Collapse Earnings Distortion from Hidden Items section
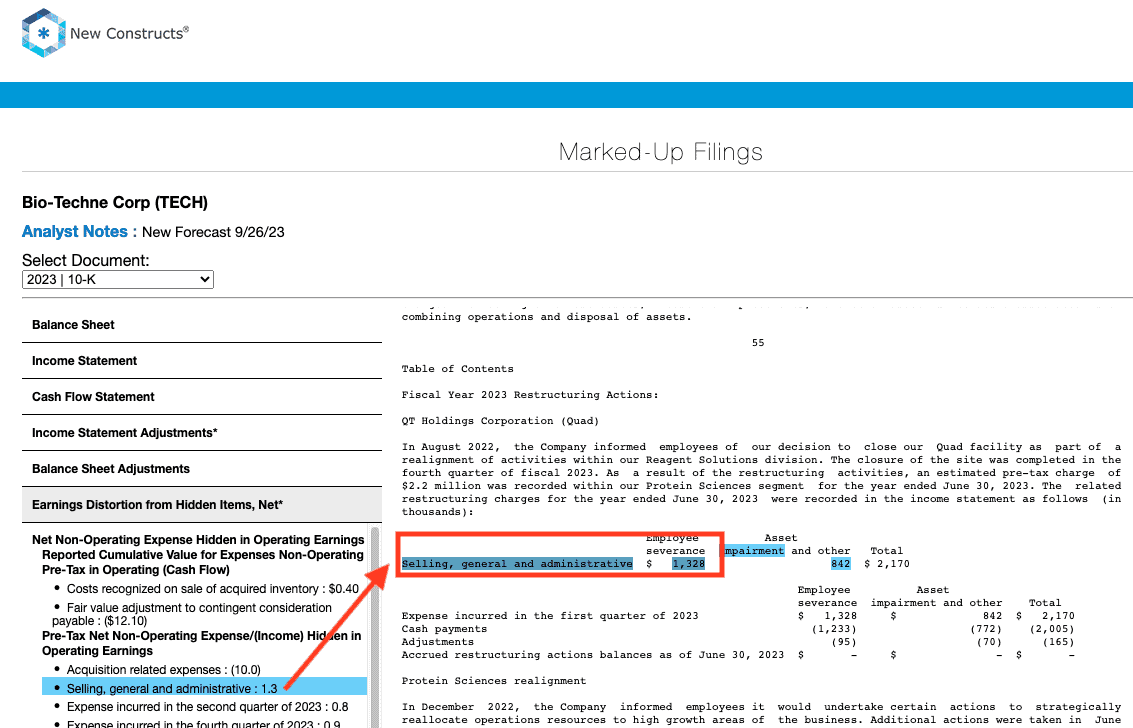The height and width of the screenshot is (728, 1133). pos(202,505)
